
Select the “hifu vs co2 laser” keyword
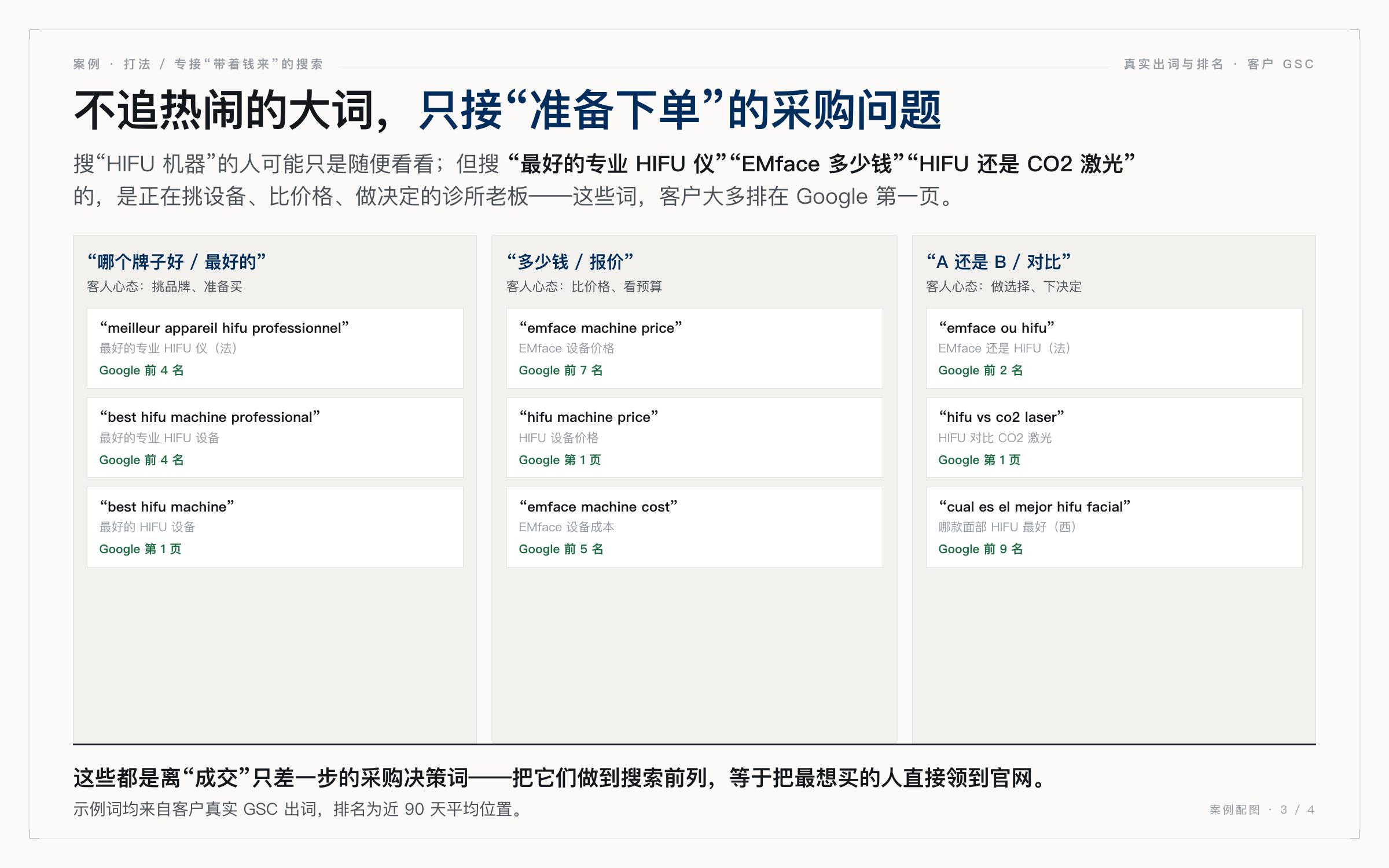pos(1002,417)
